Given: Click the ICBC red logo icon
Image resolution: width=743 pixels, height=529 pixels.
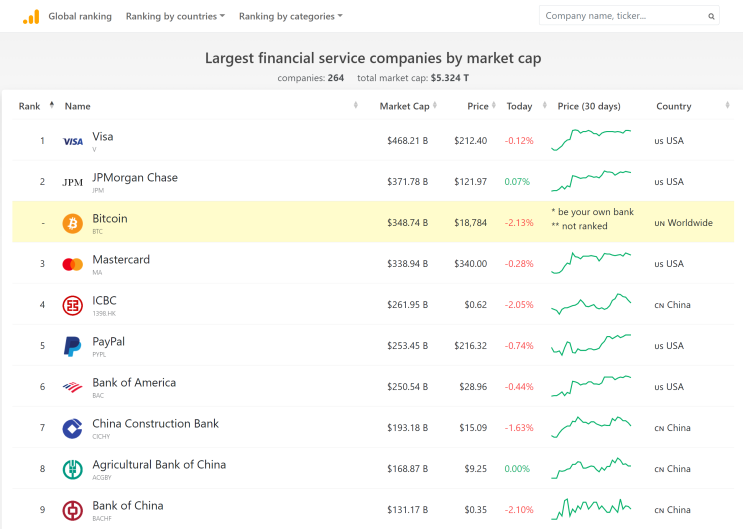Looking at the screenshot, I should tap(72, 305).
